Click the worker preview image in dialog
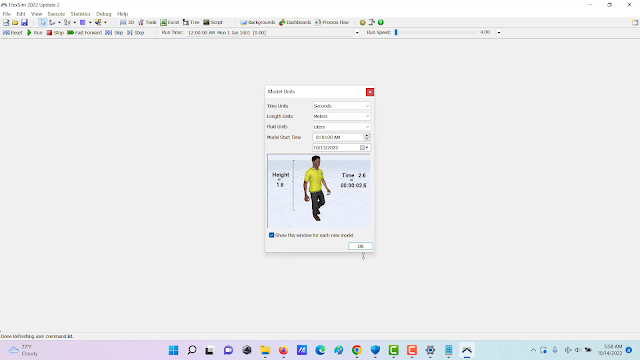The width and height of the screenshot is (640, 360). pos(319,191)
